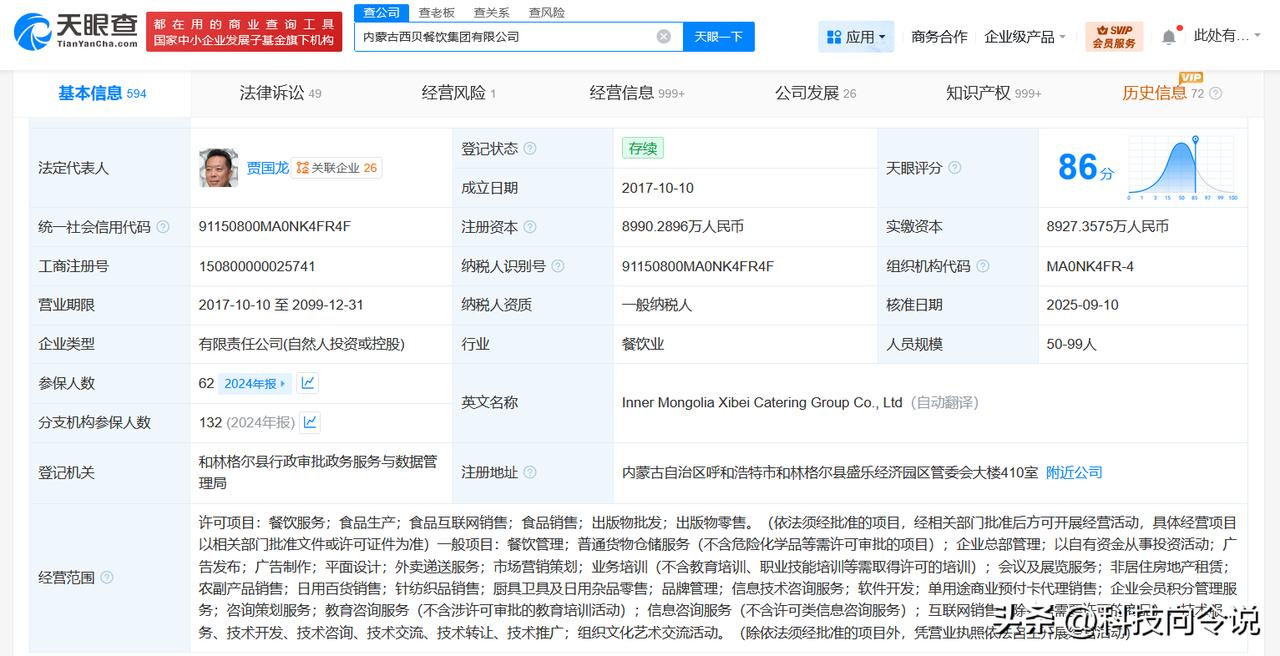
Task: Expand the 企业级产品 dropdown
Action: pyautogui.click(x=1025, y=37)
